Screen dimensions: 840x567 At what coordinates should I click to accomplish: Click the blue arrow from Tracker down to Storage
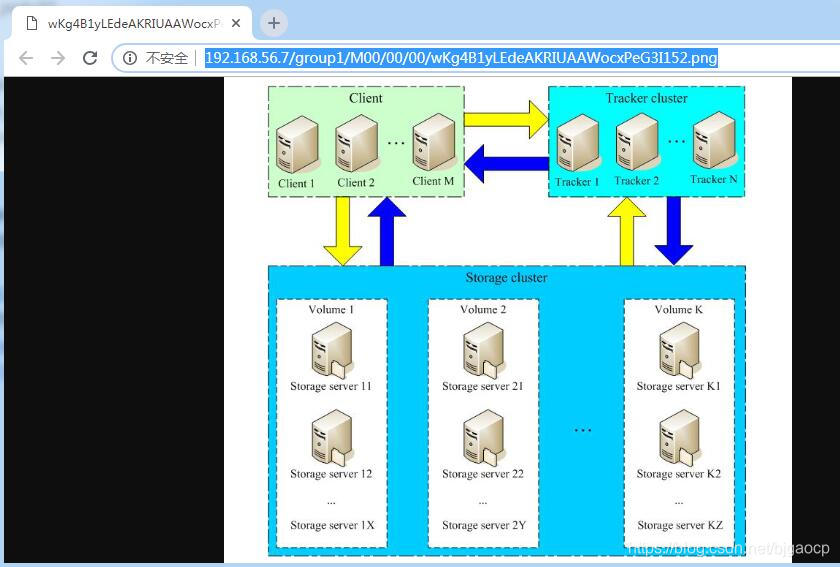click(x=674, y=231)
